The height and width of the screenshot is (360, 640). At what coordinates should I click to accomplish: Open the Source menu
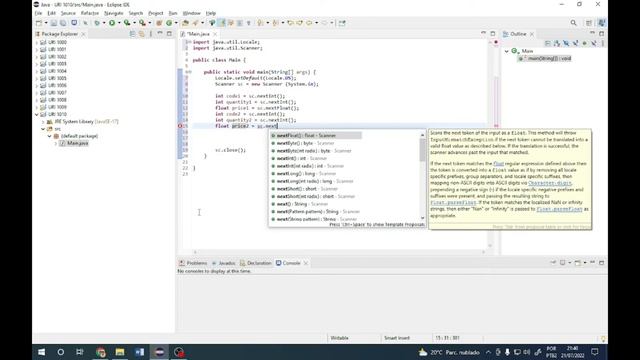[68, 13]
